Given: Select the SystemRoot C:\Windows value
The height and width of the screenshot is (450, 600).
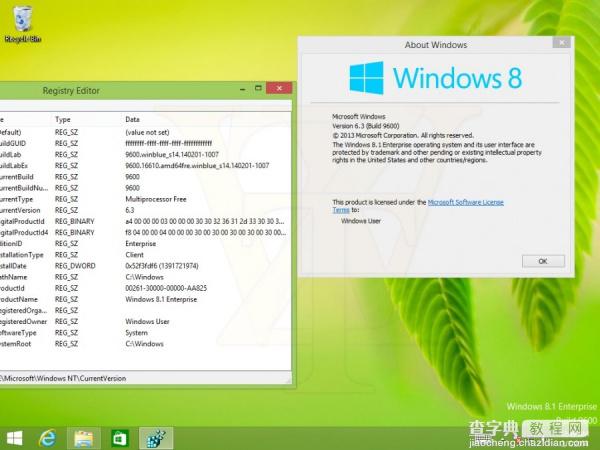Looking at the screenshot, I should (144, 344).
